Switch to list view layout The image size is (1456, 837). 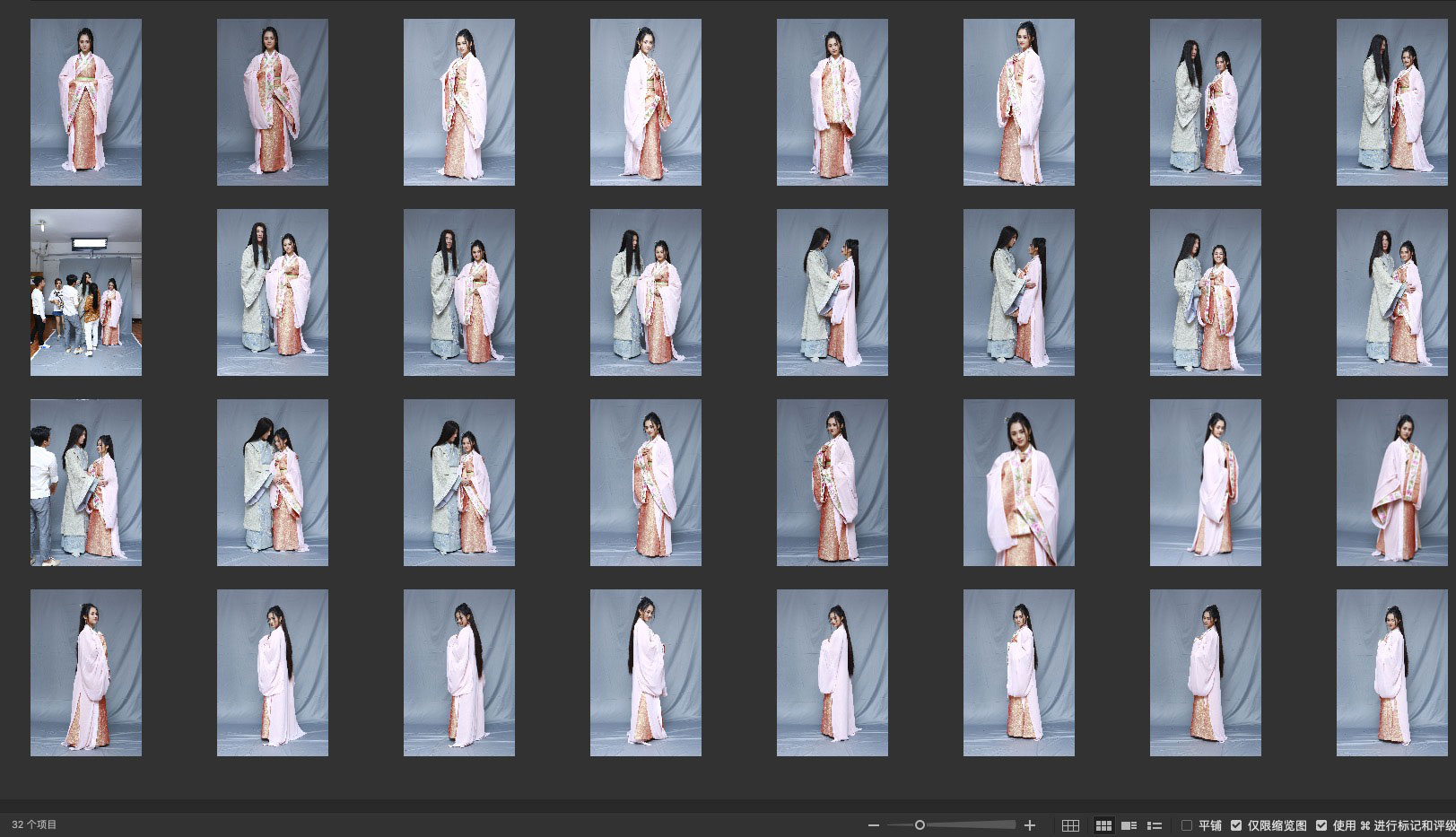[x=1155, y=825]
